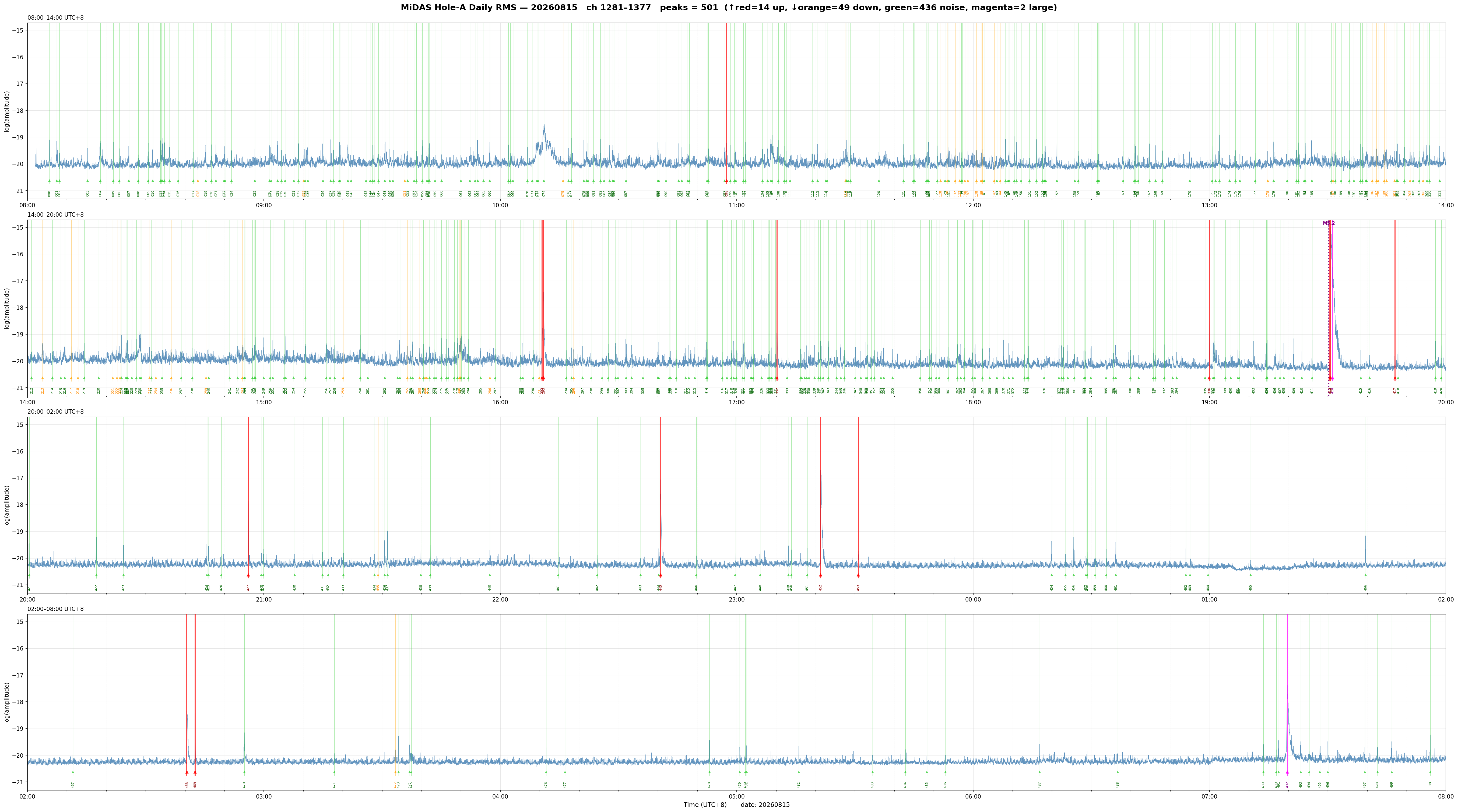Click peak number label "440"

(490, 588)
